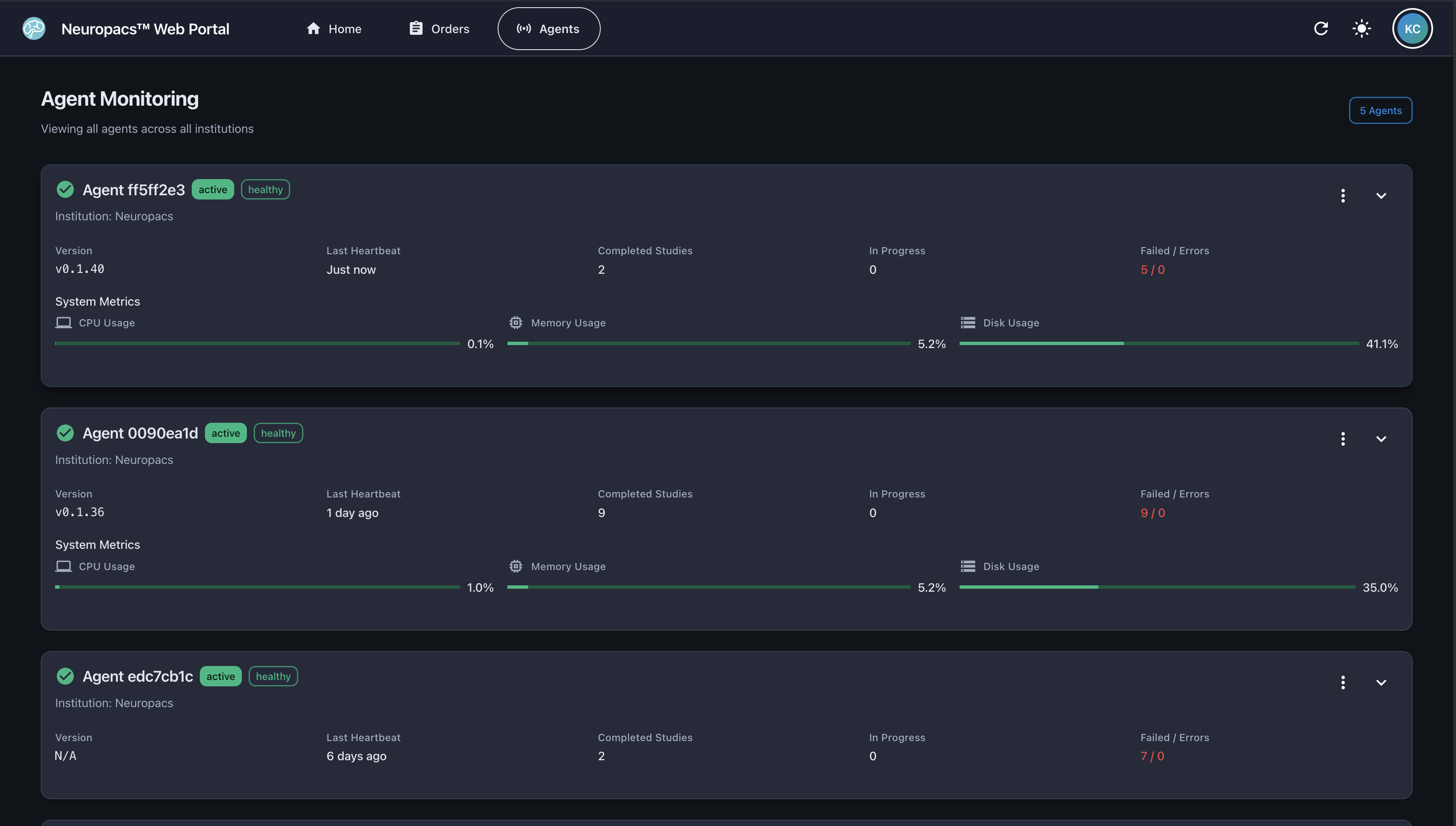Expand Agent 0090ea1d details with the chevron
This screenshot has height=826, width=1456.
pos(1381,438)
